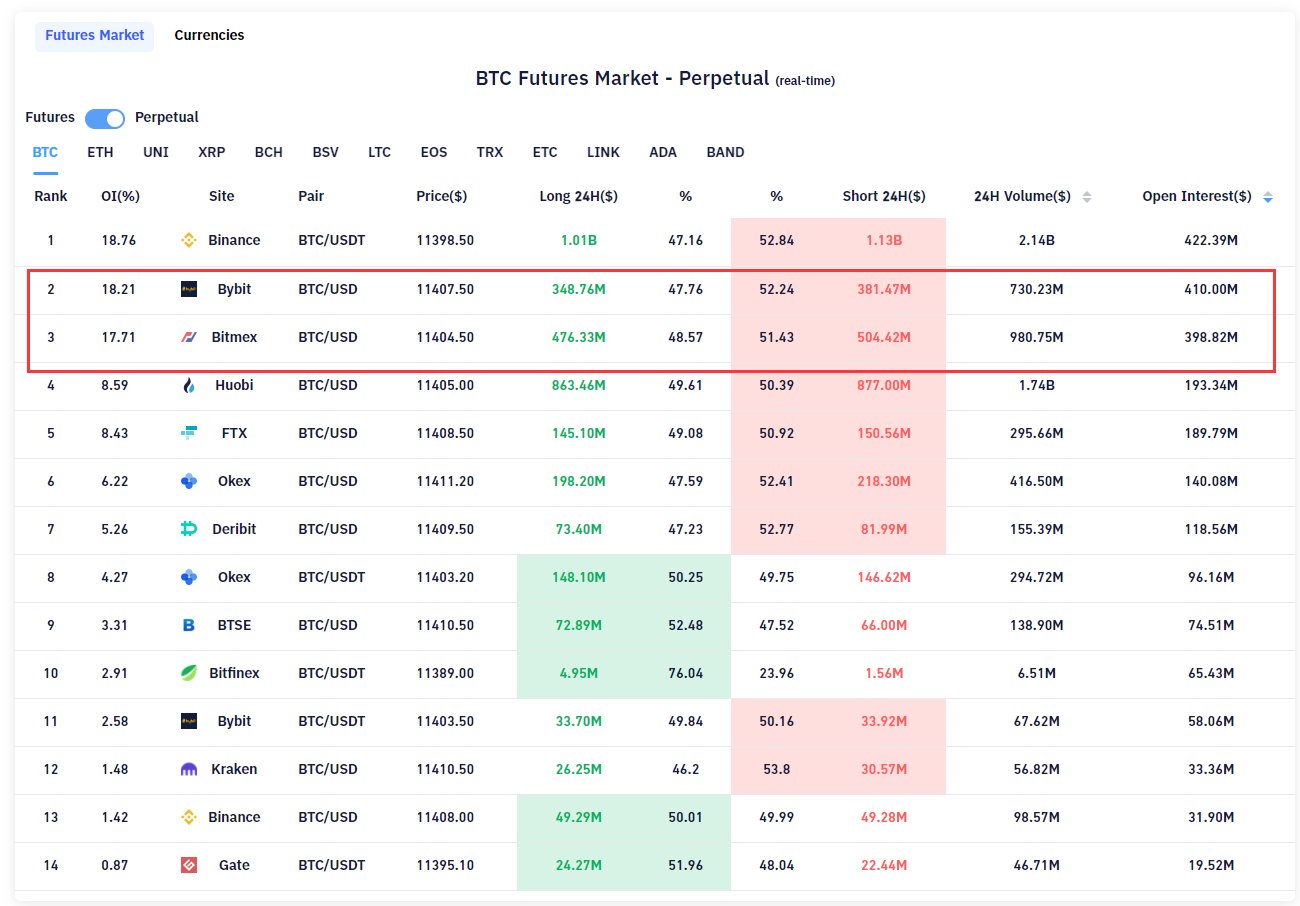
Task: Click the ascending sort arrow on Open Interest
Action: click(1268, 192)
